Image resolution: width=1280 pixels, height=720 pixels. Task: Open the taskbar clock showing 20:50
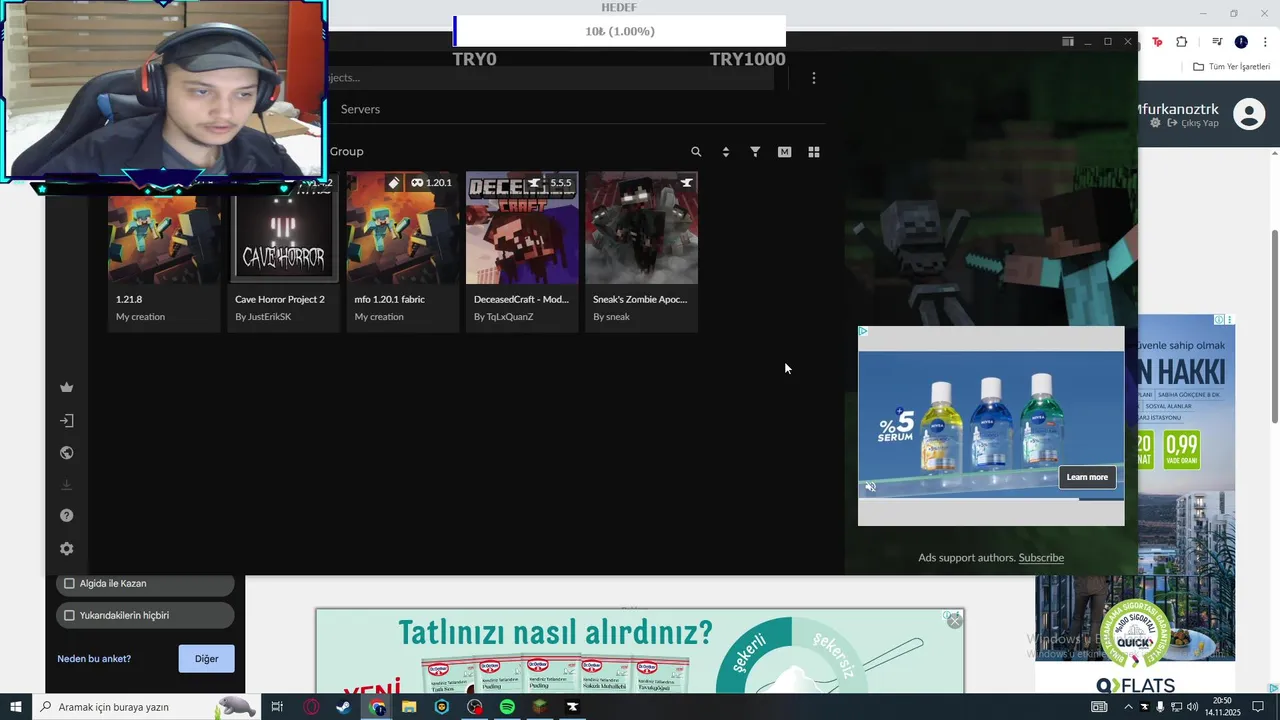coord(1222,707)
